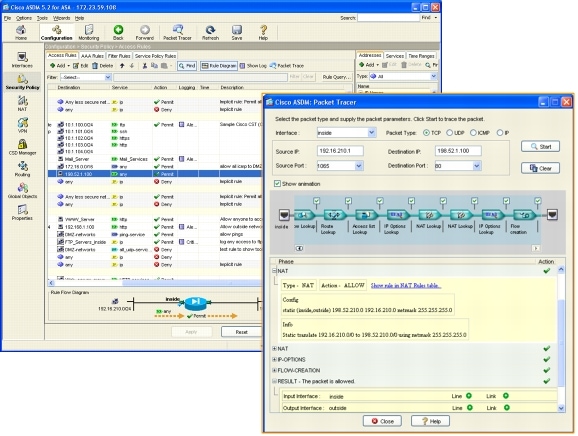Expand the FLOW-CREATION phase
Viewport: 578px width, 436px height.
point(274,370)
